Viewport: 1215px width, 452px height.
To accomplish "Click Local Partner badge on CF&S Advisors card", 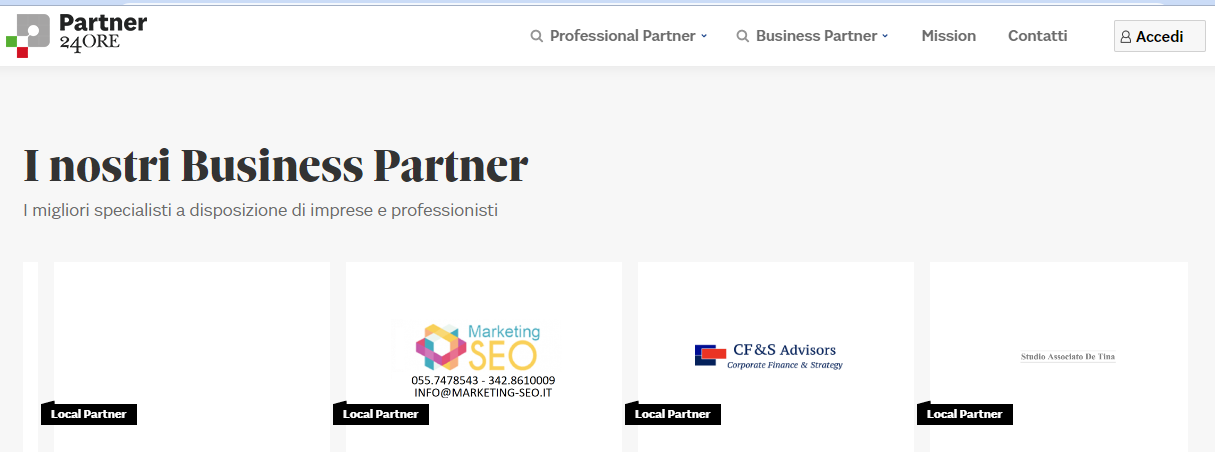I will point(673,414).
